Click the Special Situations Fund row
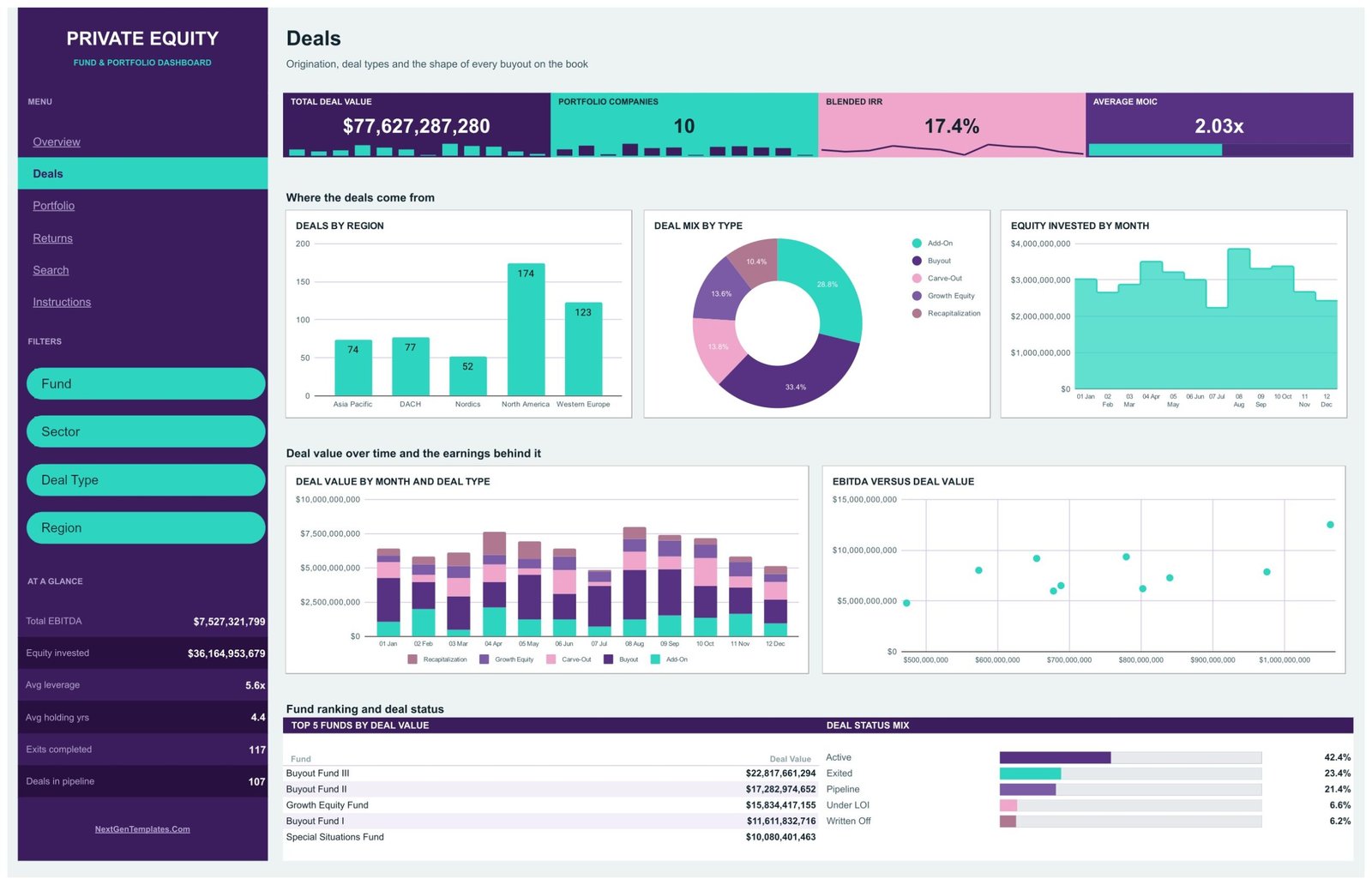This screenshot has height=885, width=1372. pyautogui.click(x=551, y=837)
